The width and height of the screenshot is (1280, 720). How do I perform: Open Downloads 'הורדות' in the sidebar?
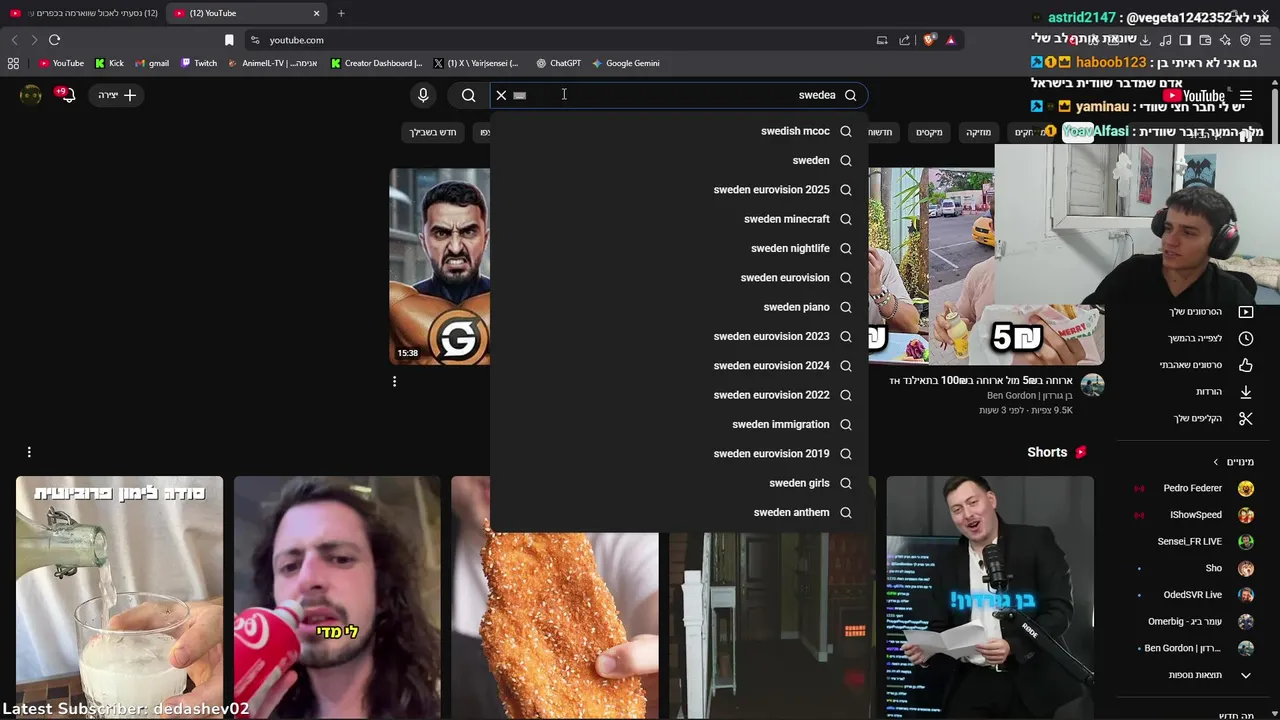pos(1196,392)
